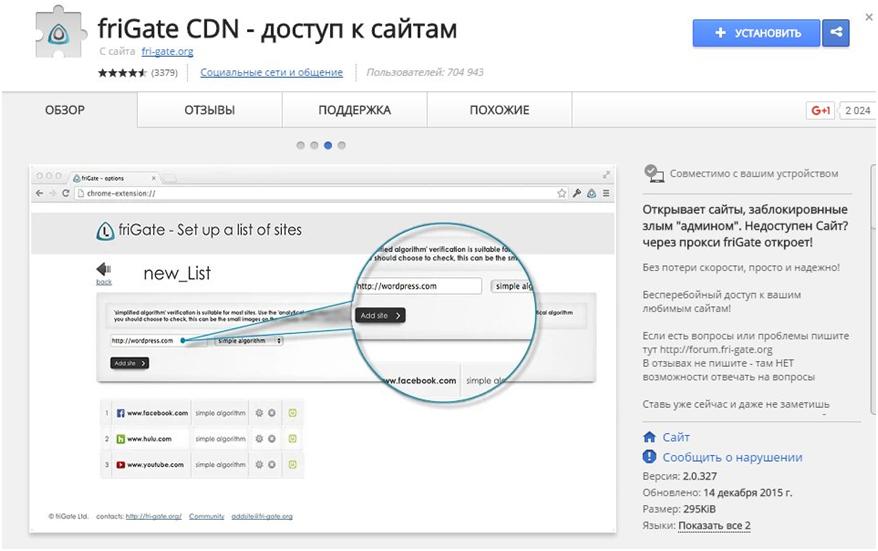
Task: Close the extension overlay with X
Action: point(869,17)
